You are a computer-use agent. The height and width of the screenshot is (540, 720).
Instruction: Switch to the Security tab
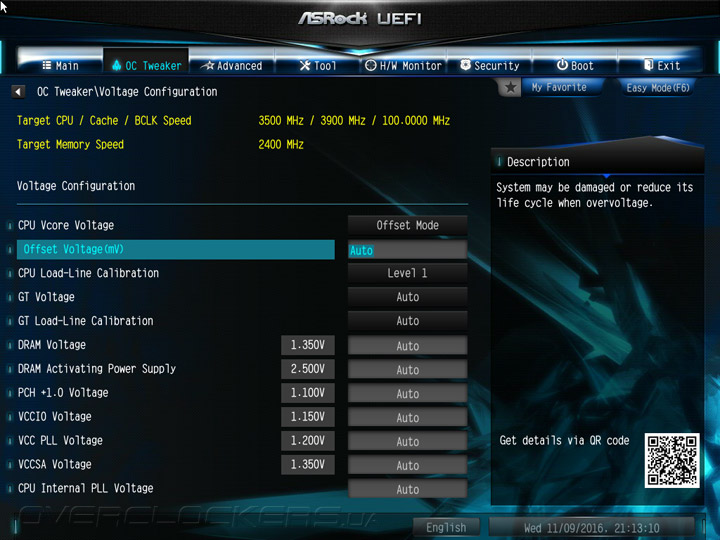pyautogui.click(x=489, y=66)
